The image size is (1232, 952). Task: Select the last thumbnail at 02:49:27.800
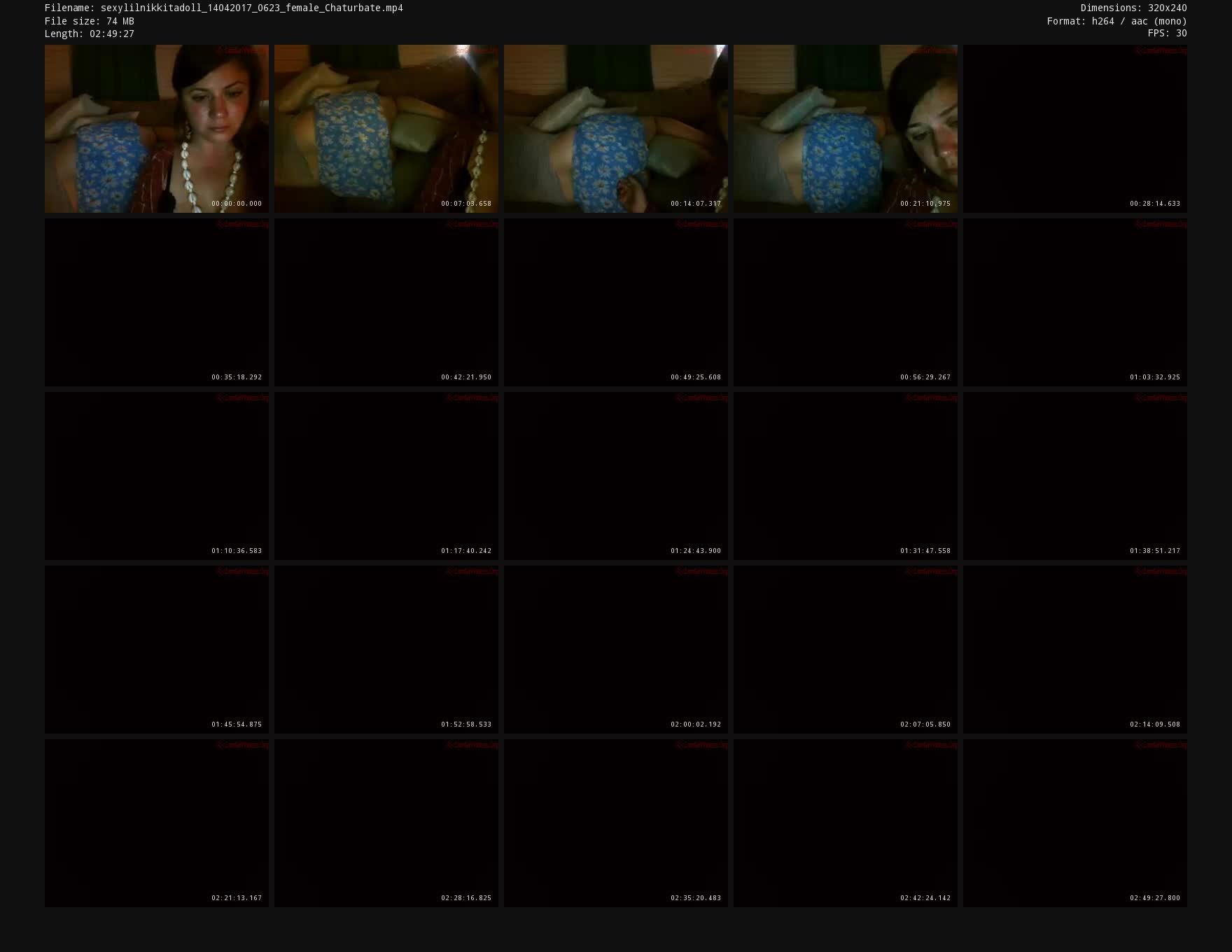(x=1074, y=823)
